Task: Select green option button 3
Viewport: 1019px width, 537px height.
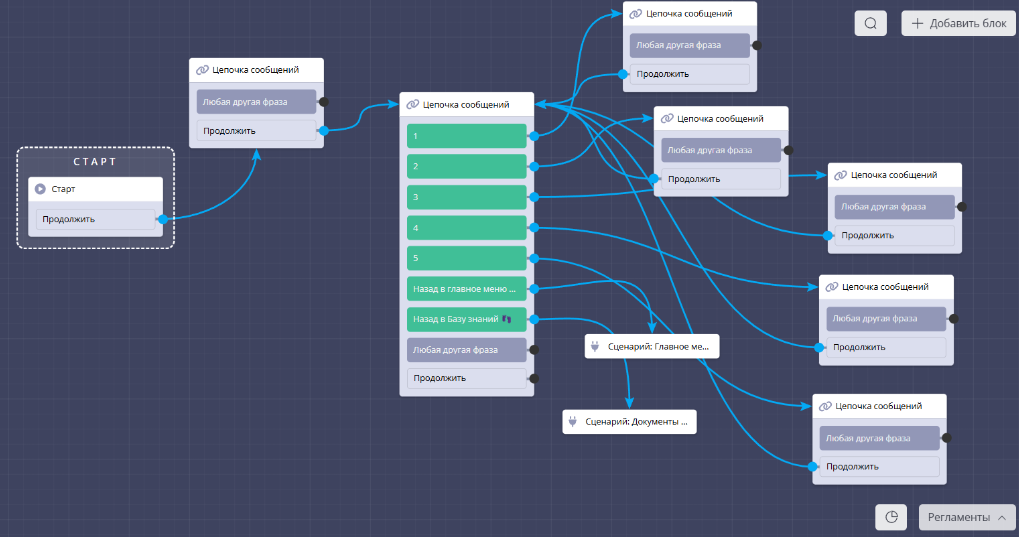Action: tap(466, 197)
